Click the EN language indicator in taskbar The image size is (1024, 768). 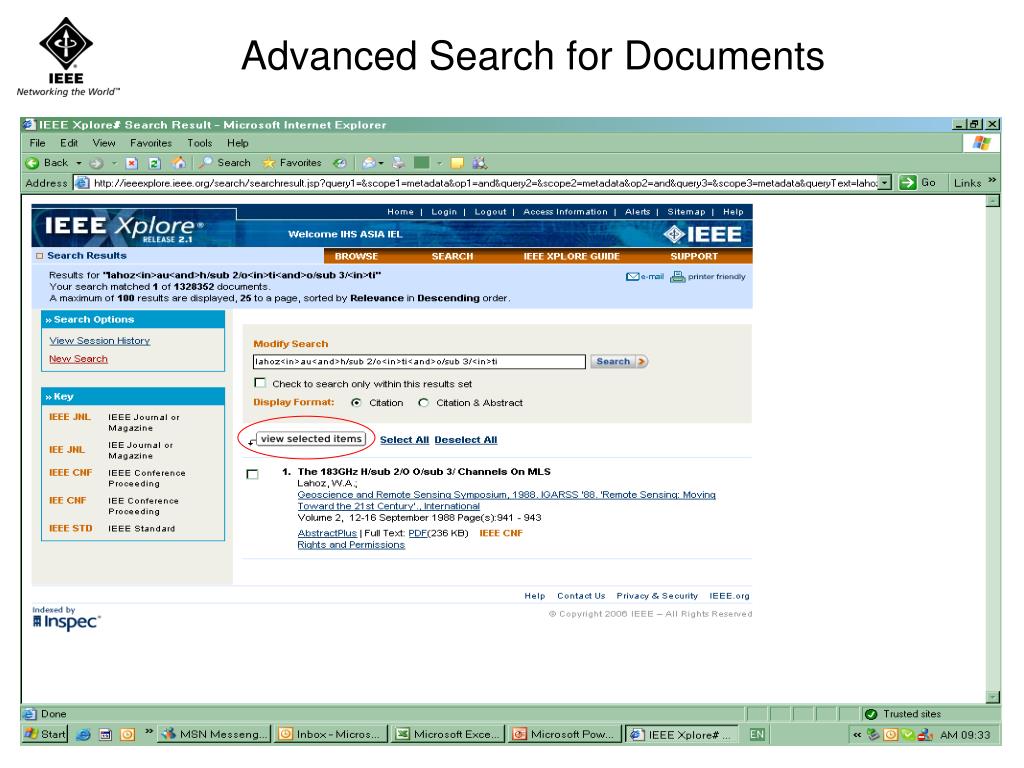pyautogui.click(x=757, y=735)
